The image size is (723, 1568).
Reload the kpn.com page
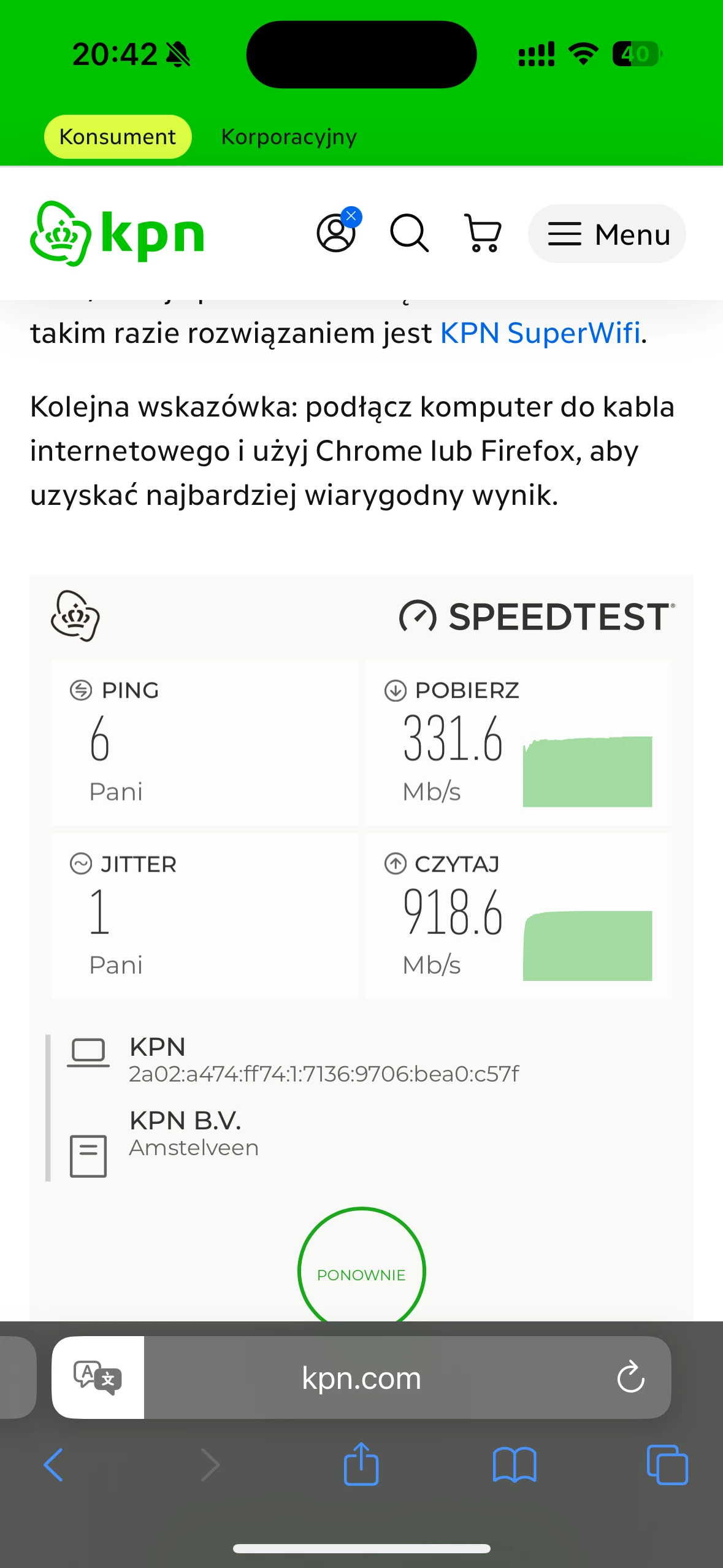click(630, 1377)
